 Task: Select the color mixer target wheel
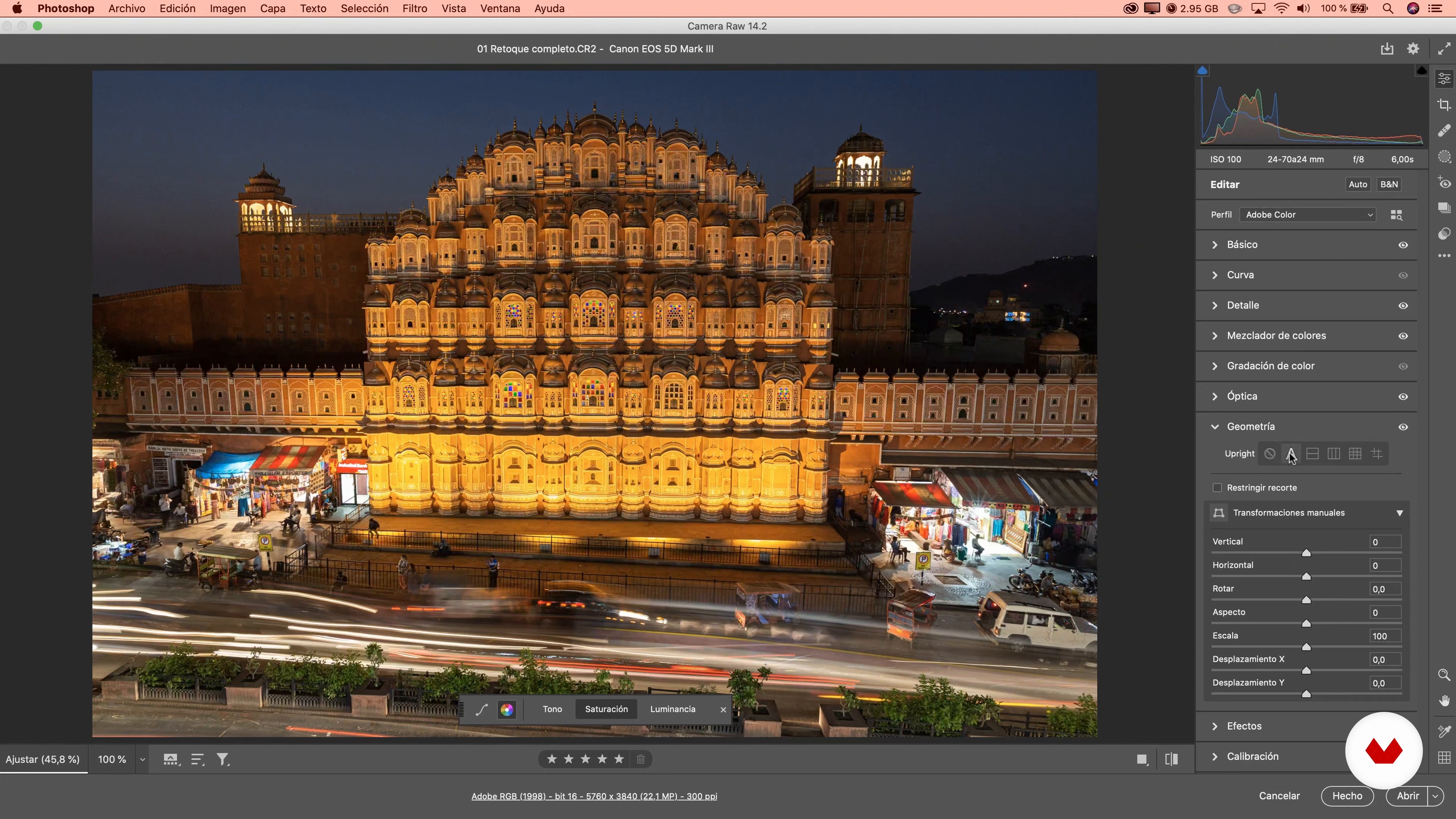coord(507,709)
